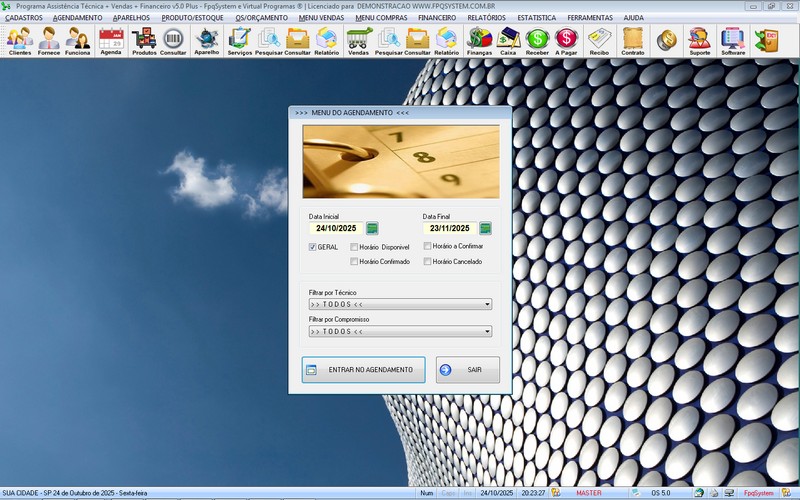Open the FINANCEIRO menu

[437, 17]
